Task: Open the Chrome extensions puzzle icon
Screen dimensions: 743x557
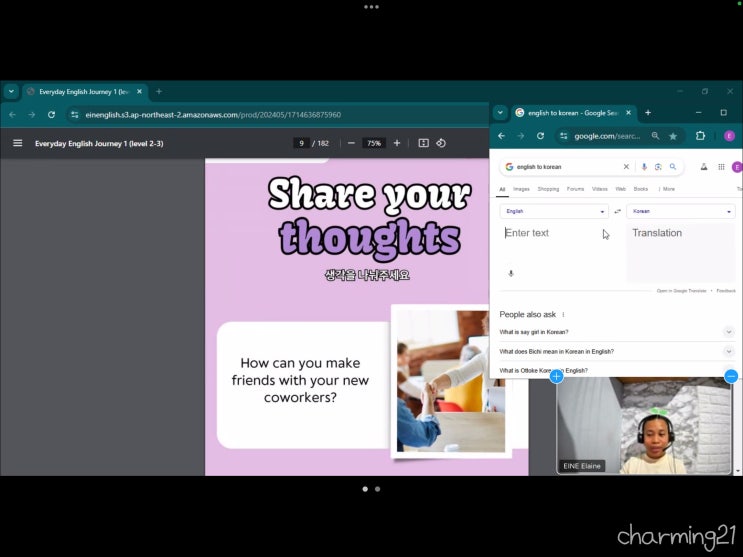Action: click(700, 136)
